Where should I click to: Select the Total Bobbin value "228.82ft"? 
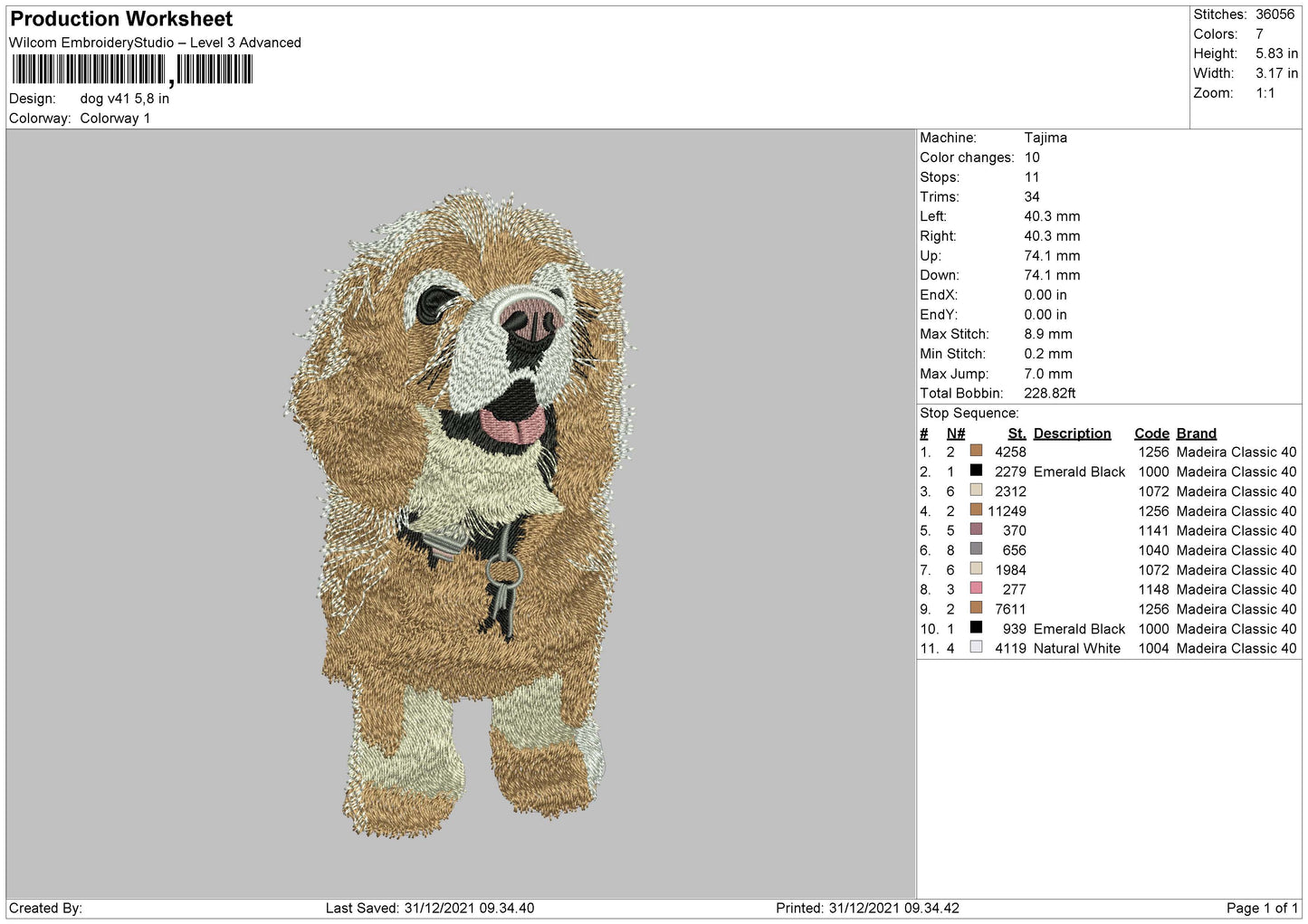coord(1050,394)
